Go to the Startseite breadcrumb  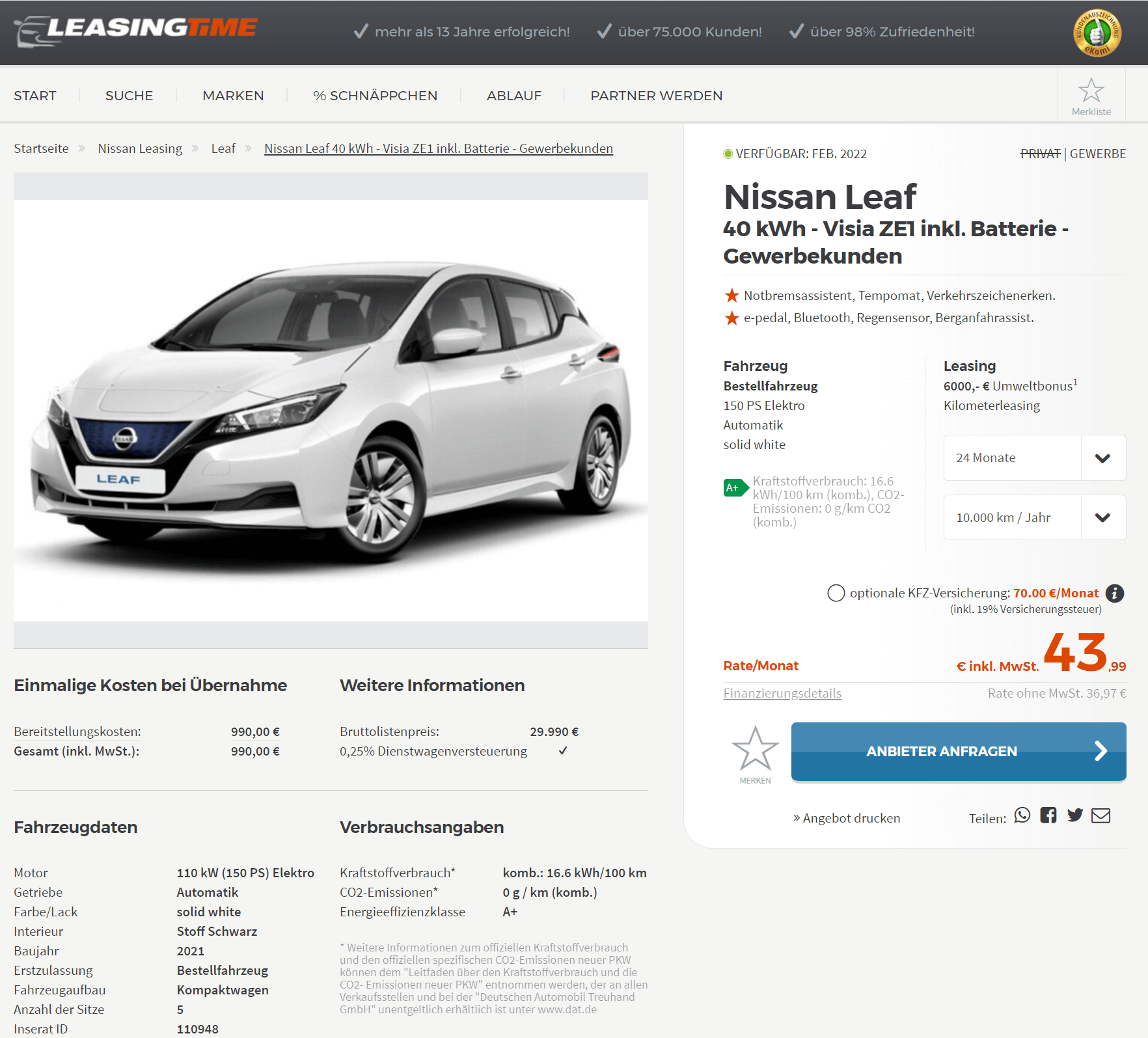click(41, 148)
